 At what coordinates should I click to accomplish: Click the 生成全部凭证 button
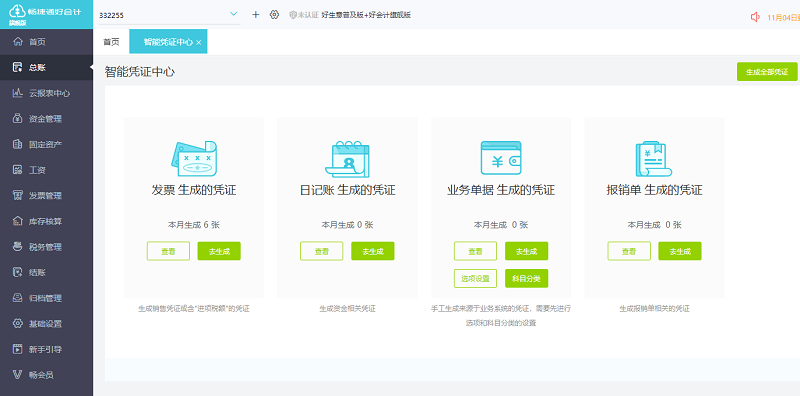tap(767, 72)
